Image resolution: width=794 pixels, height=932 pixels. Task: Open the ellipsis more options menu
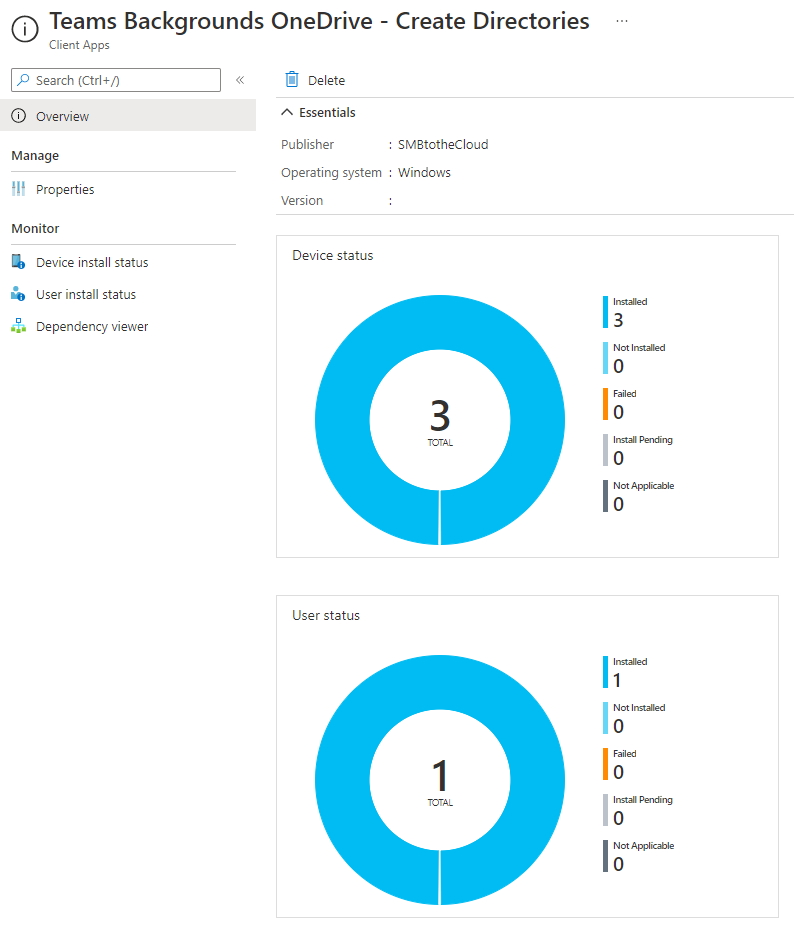pos(622,21)
